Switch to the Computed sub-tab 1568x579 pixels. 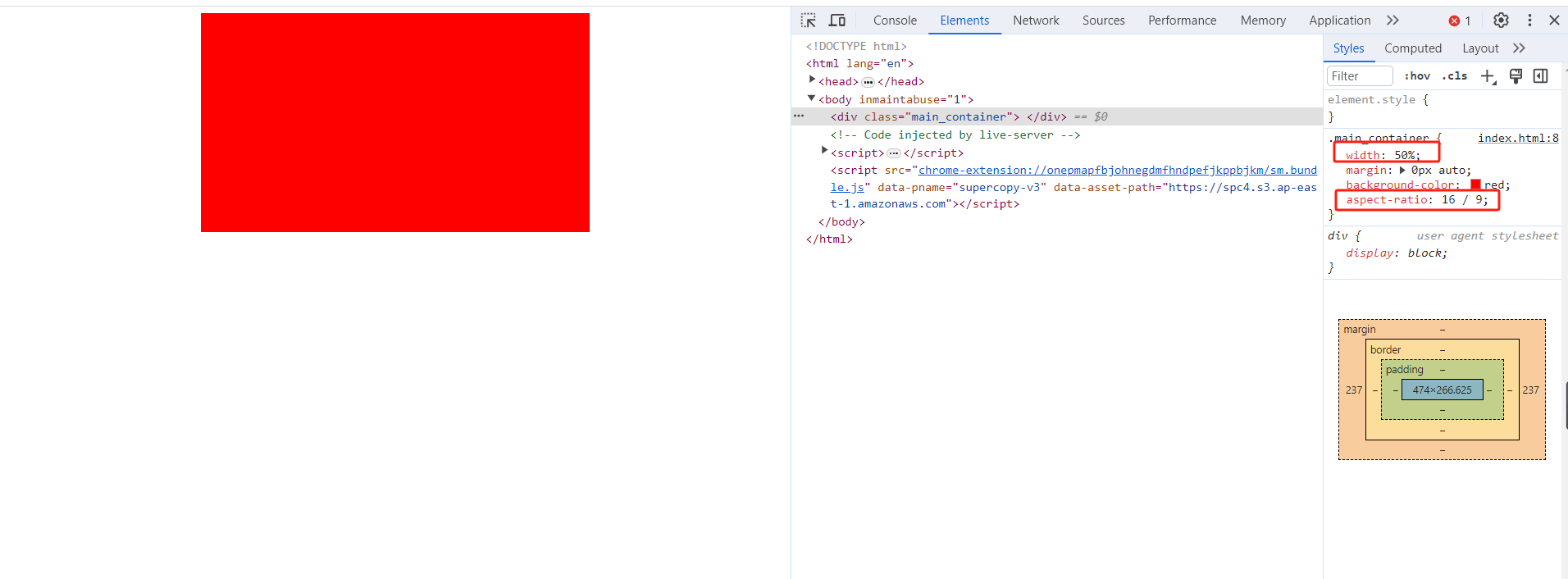click(x=1412, y=48)
